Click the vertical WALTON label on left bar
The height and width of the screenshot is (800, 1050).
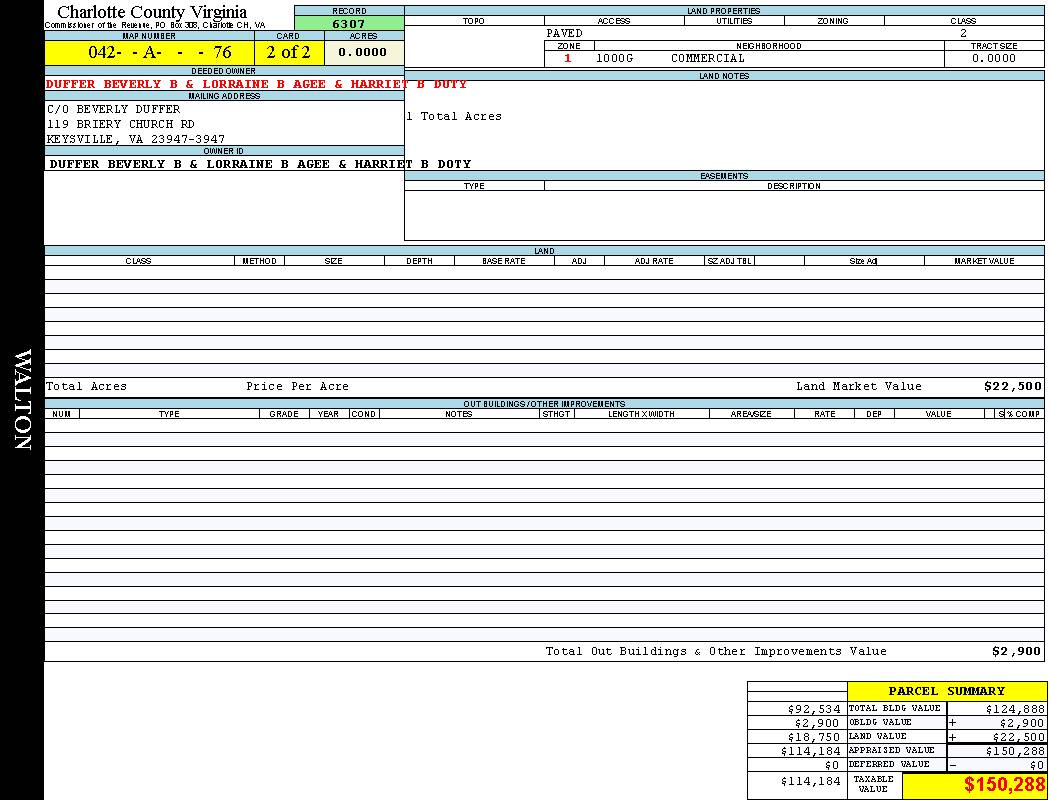(x=22, y=400)
